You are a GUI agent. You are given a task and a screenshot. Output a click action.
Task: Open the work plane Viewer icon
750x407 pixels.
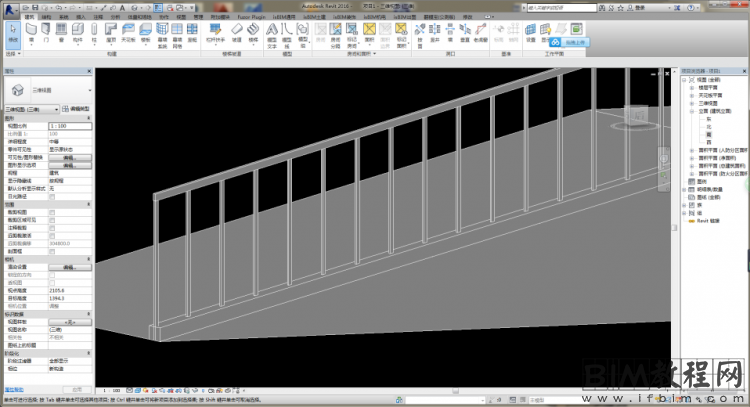pyautogui.click(x=577, y=29)
